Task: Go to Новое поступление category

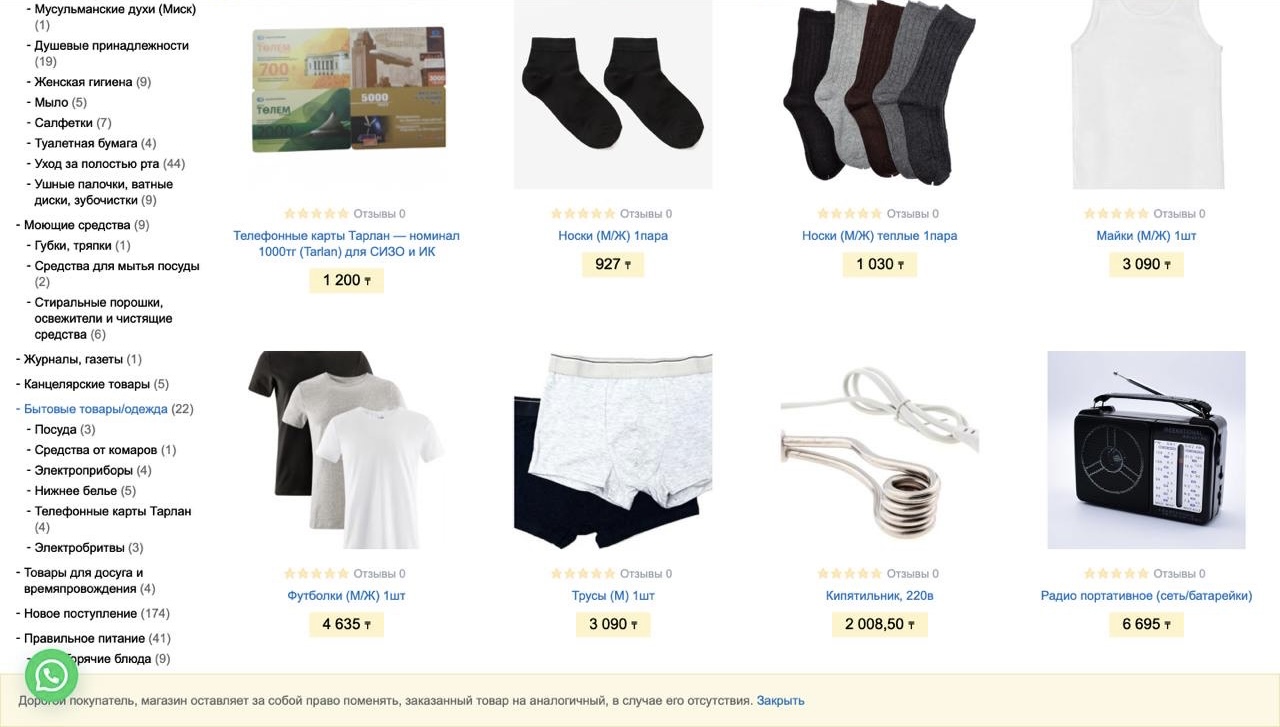Action: click(x=80, y=613)
